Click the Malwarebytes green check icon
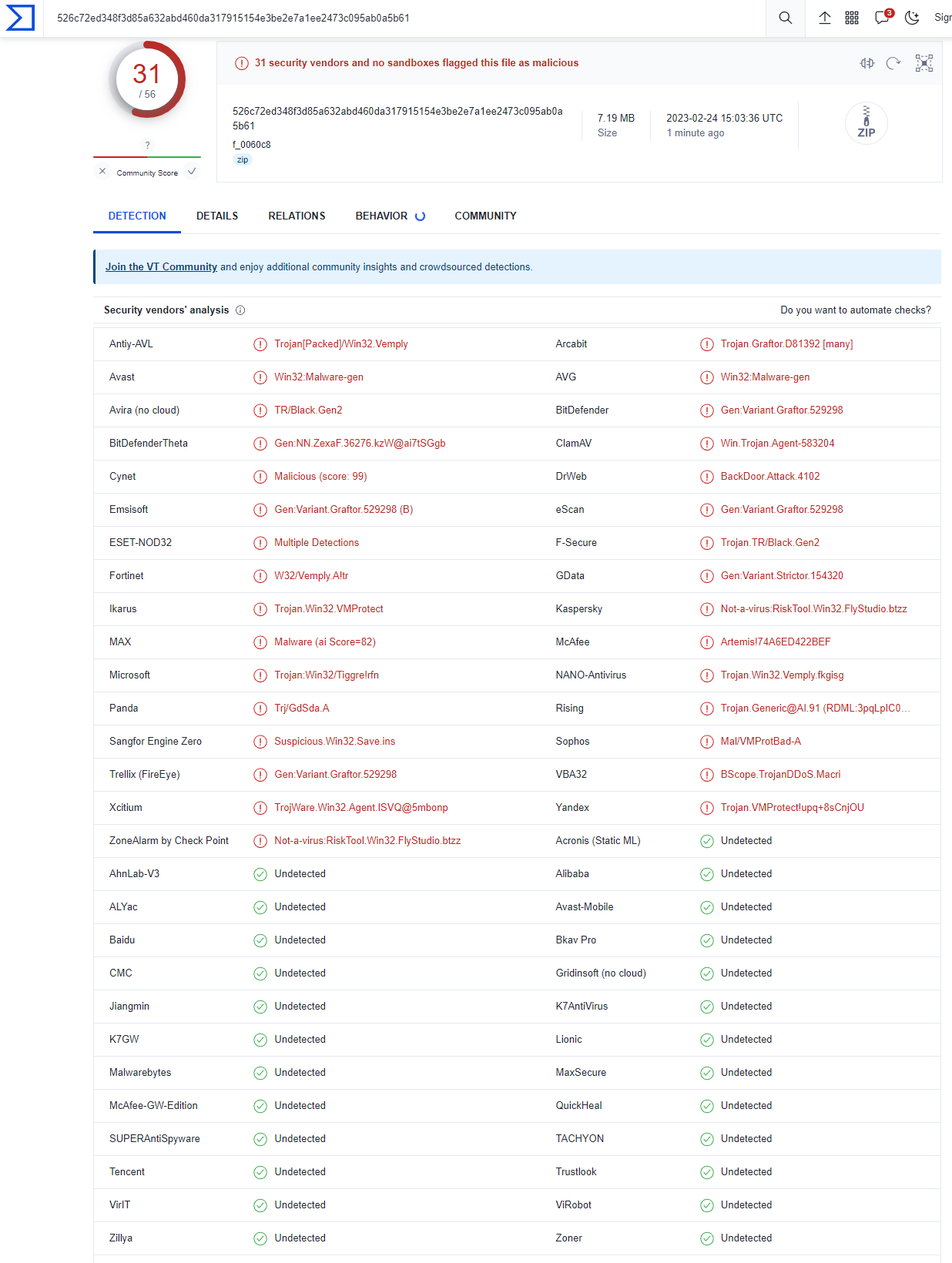 click(x=260, y=1073)
